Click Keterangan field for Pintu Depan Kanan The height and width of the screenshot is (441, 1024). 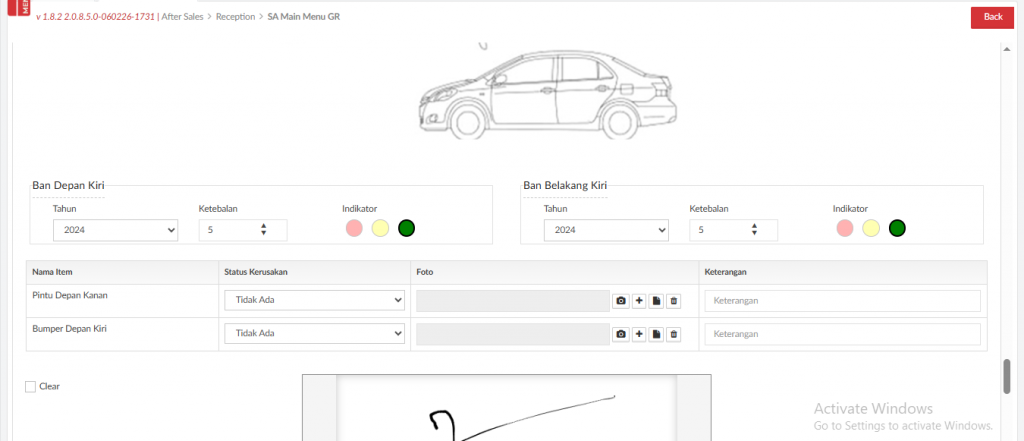pyautogui.click(x=842, y=301)
